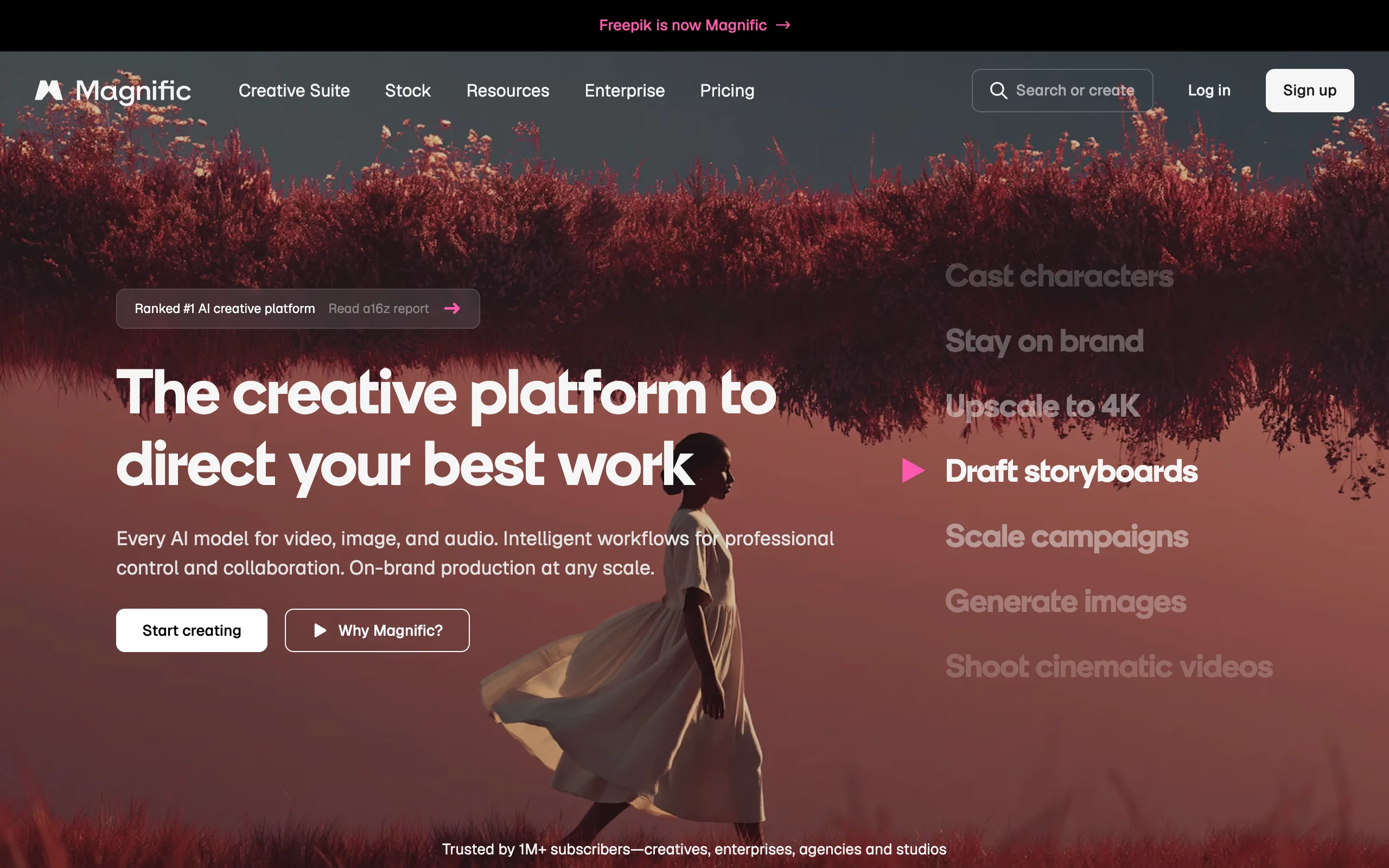Click the magnifying glass search icon
This screenshot has width=1389, height=868.
point(998,90)
